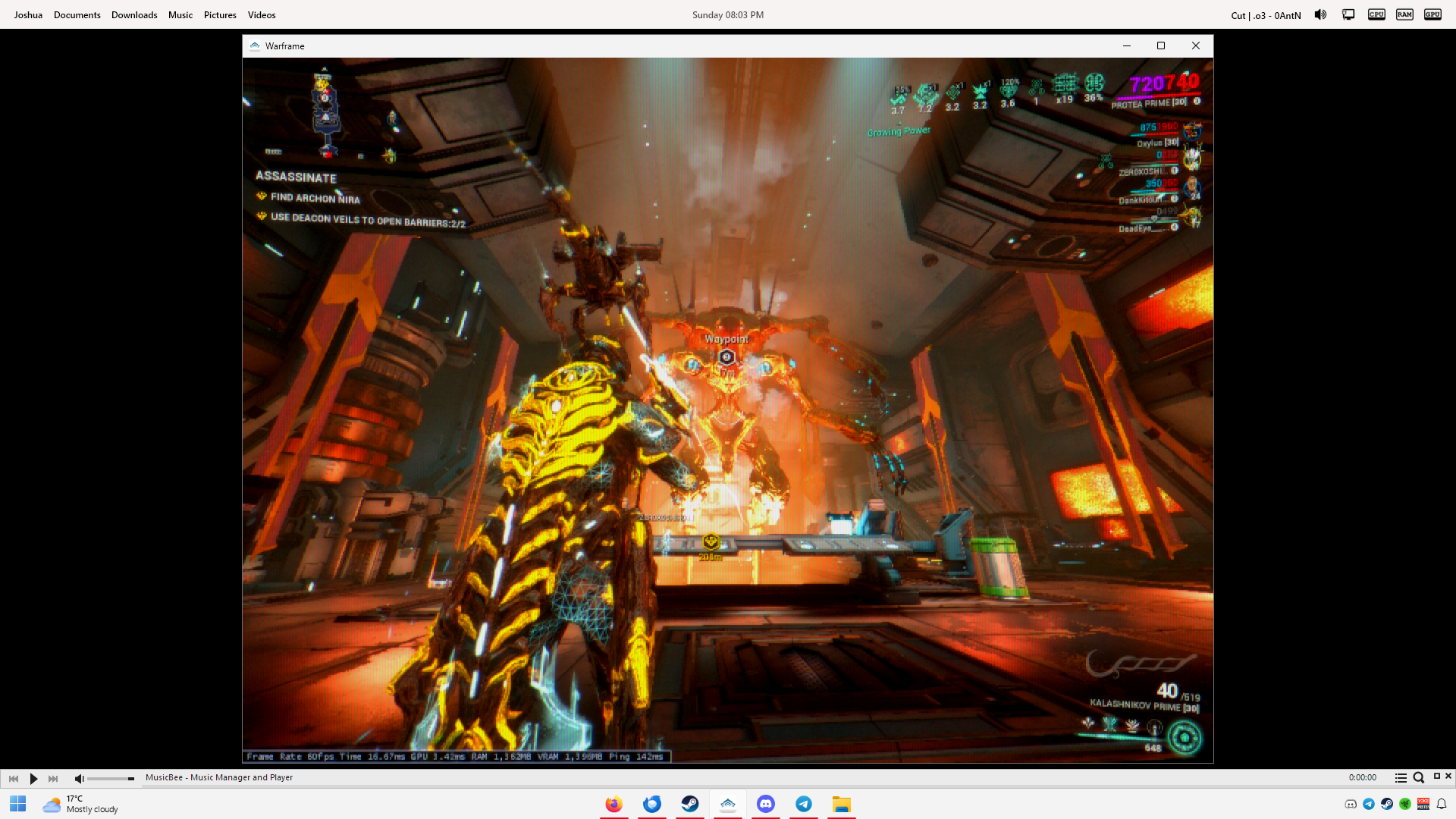This screenshot has height=819, width=1456.
Task: Click squad member DankKitour avatar
Action: point(1192,187)
